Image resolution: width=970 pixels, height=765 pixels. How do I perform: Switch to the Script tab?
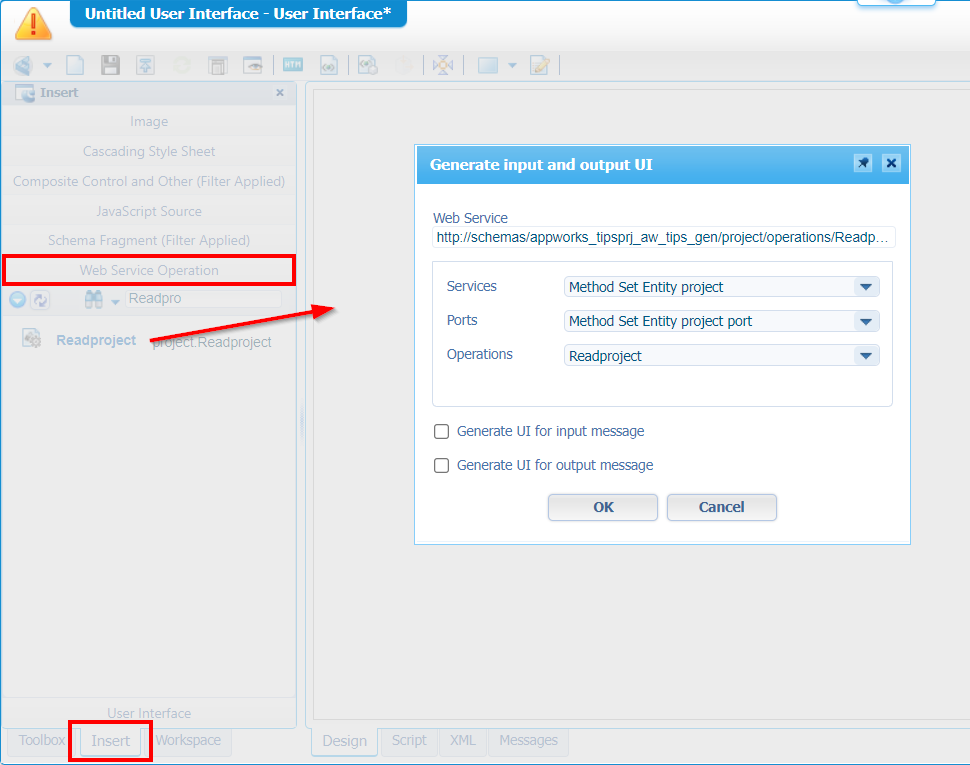408,741
